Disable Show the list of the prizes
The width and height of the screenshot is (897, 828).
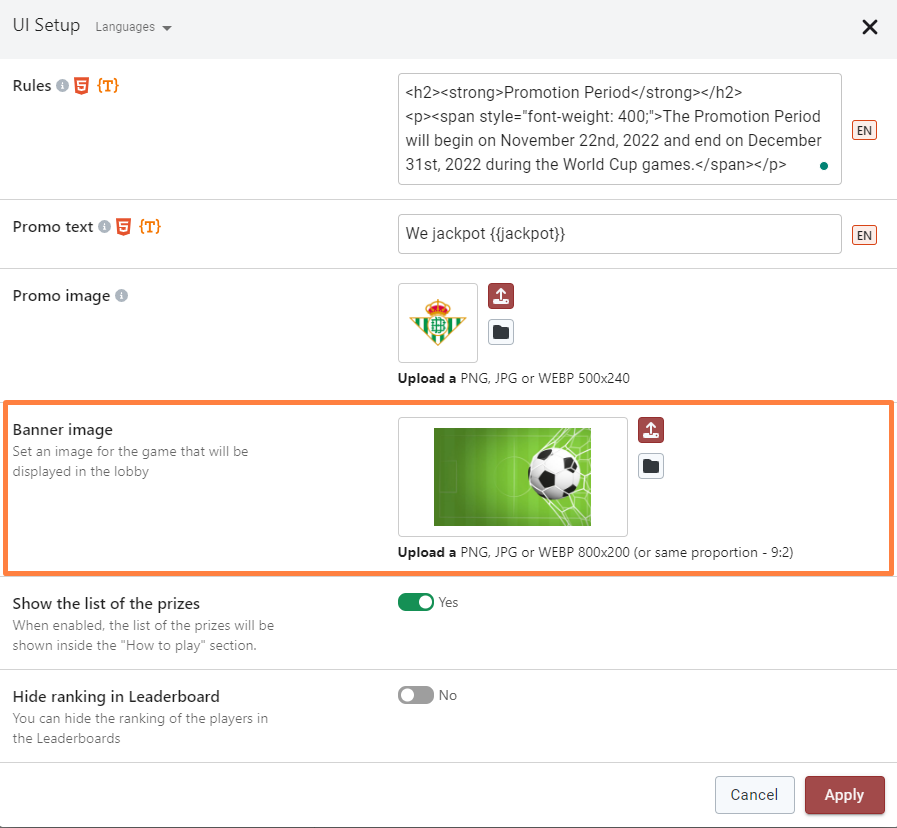(416, 602)
